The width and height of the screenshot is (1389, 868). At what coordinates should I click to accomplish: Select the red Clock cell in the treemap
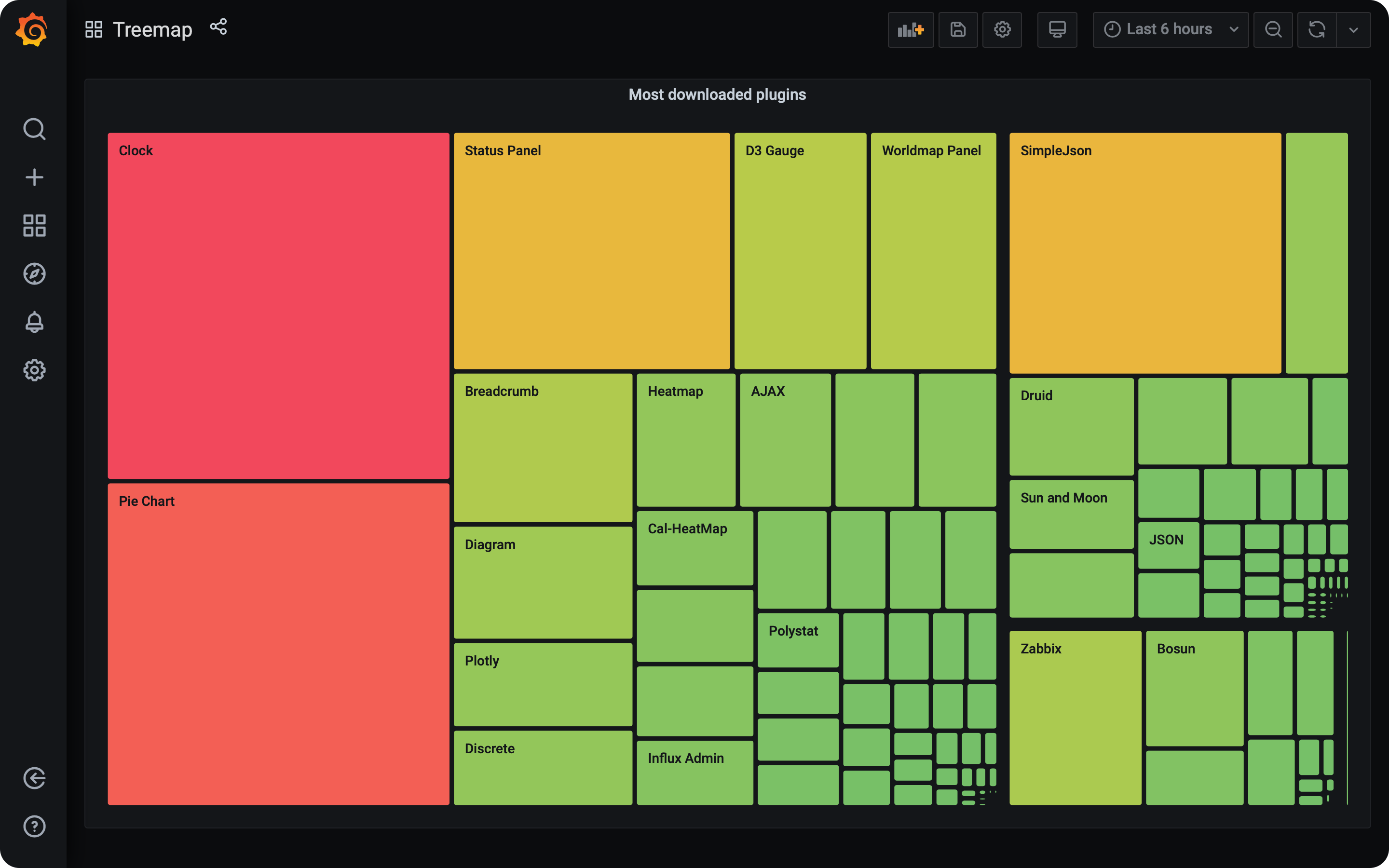pos(278,304)
